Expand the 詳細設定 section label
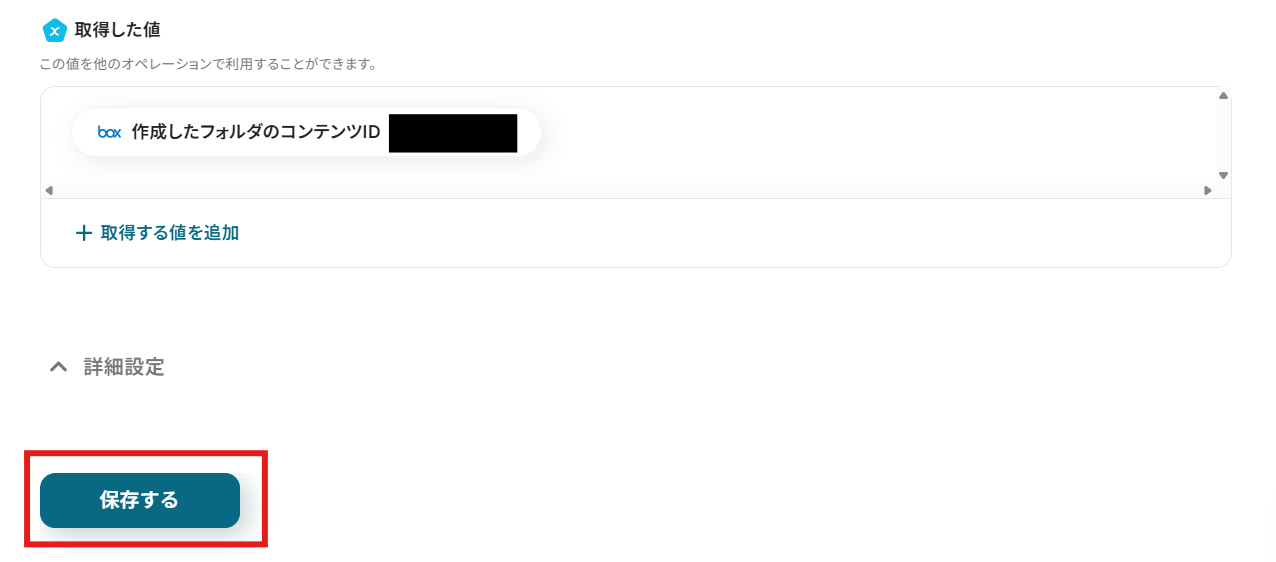The image size is (1276, 562). click(124, 367)
